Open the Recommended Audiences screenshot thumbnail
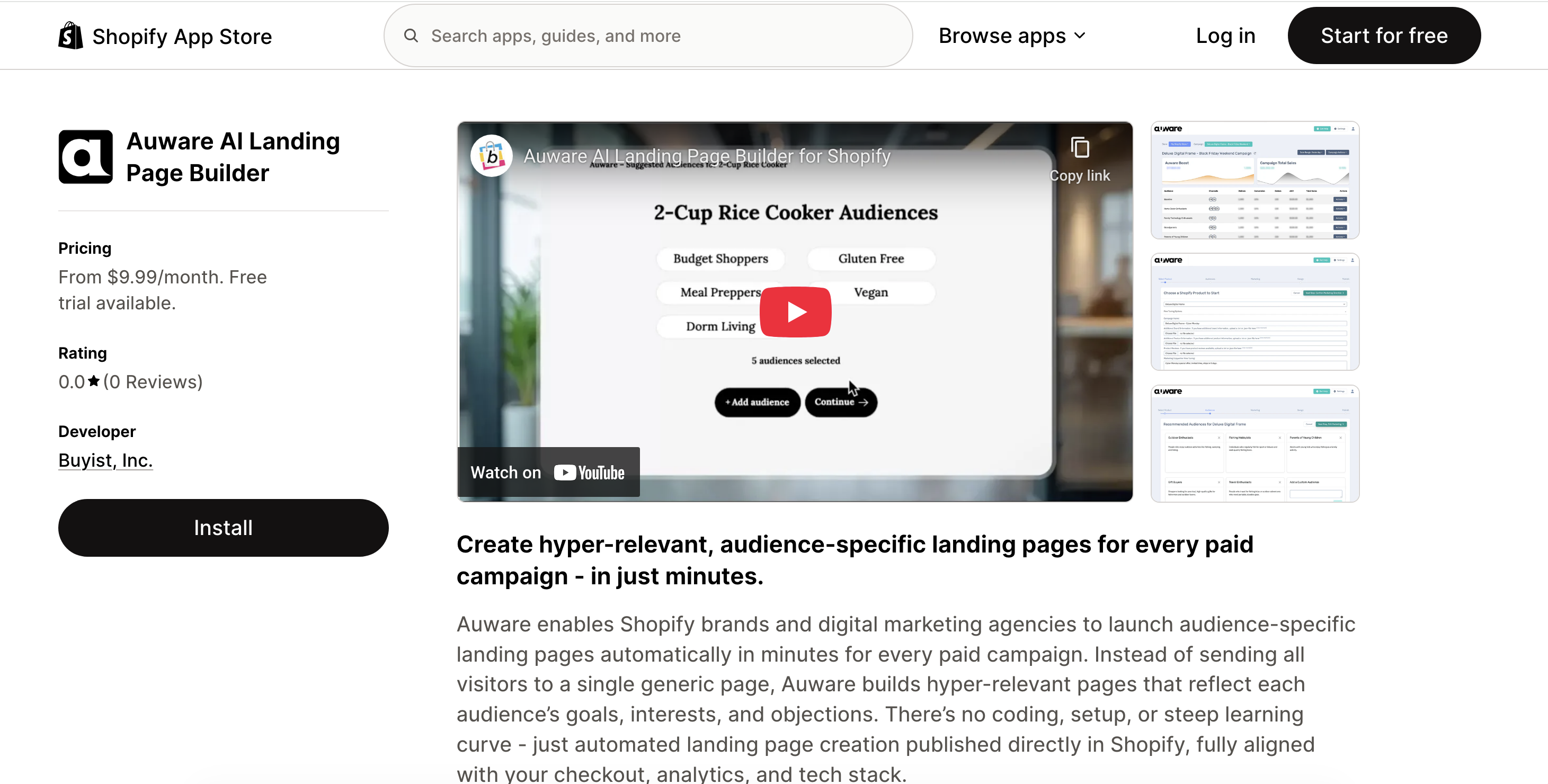1548x784 pixels. [x=1255, y=443]
